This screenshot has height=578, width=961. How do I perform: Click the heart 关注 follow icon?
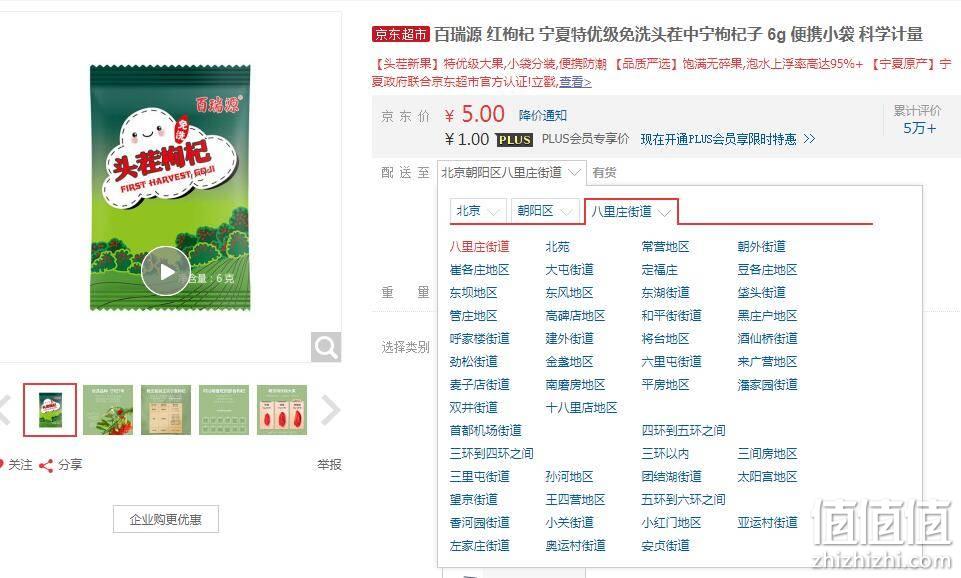point(2,465)
